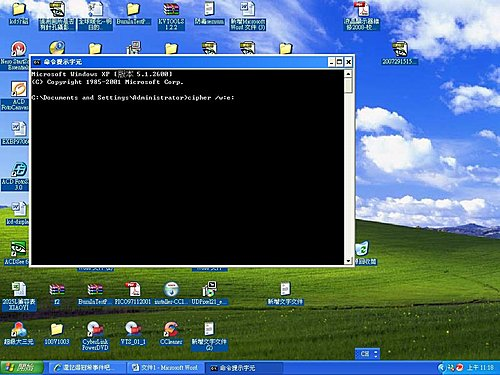Open the Command Prompt window system menu icon
The width and height of the screenshot is (500, 375).
(x=37, y=62)
